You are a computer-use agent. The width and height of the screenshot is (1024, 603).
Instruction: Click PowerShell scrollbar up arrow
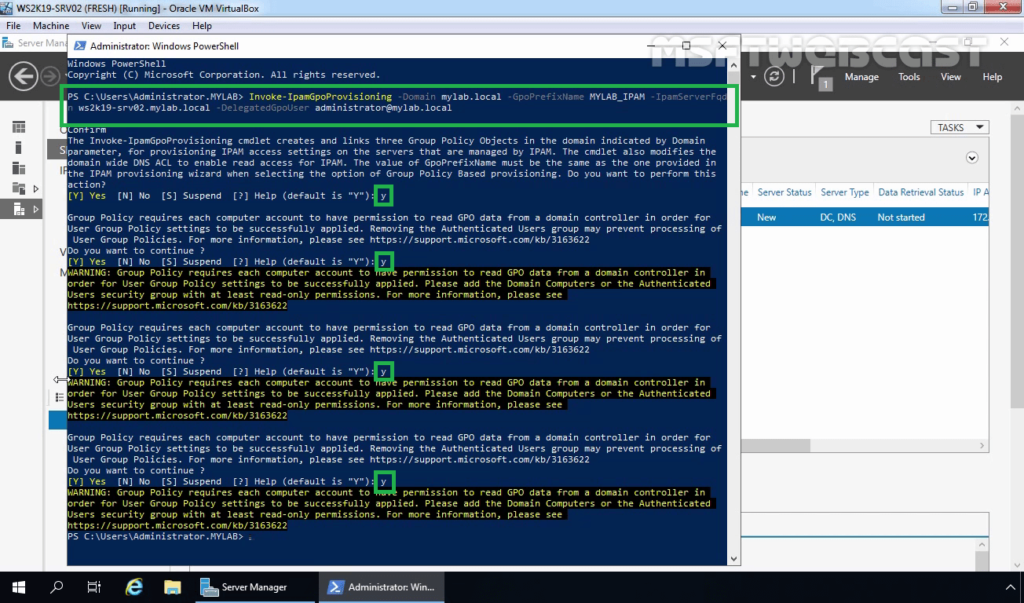[x=733, y=65]
